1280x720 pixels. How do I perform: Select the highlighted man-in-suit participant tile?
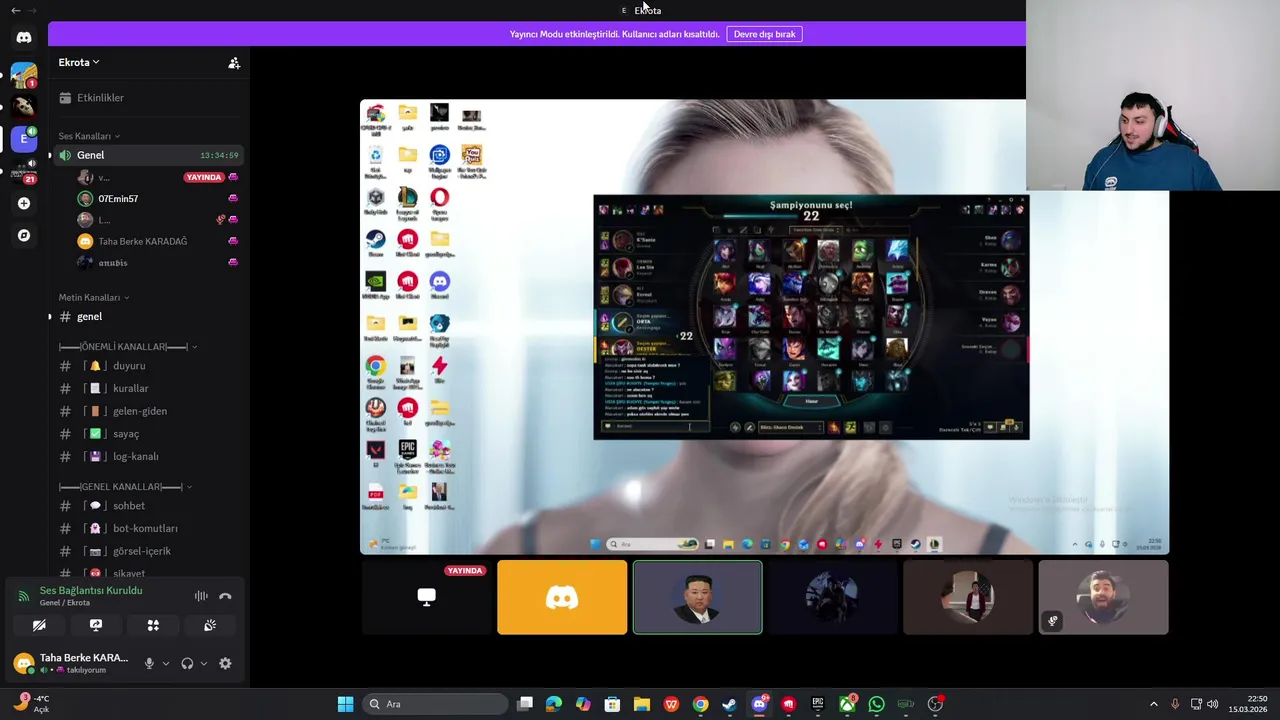[697, 597]
